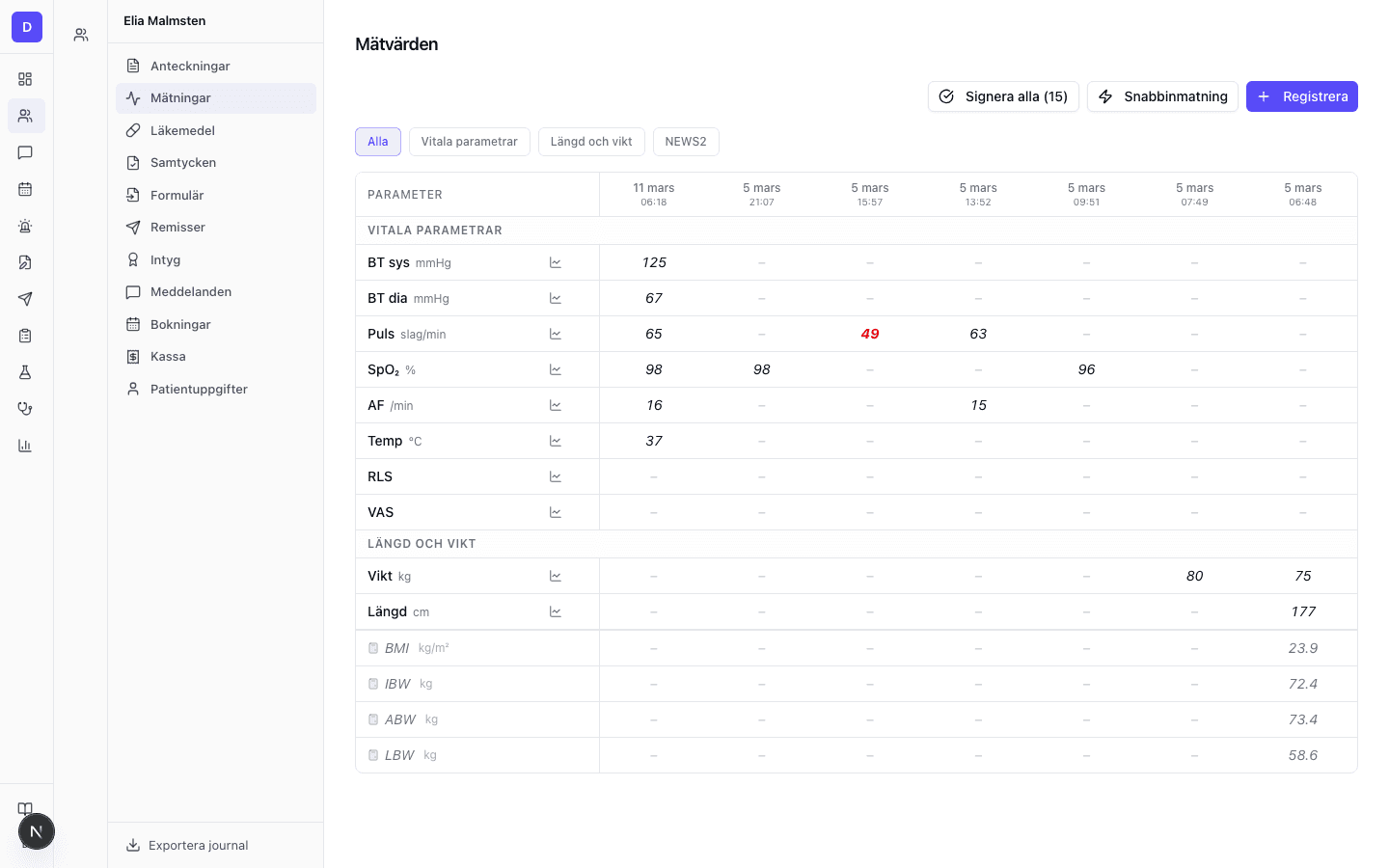1389x868 pixels.
Task: Select the Alla filter chip
Action: [x=377, y=142]
